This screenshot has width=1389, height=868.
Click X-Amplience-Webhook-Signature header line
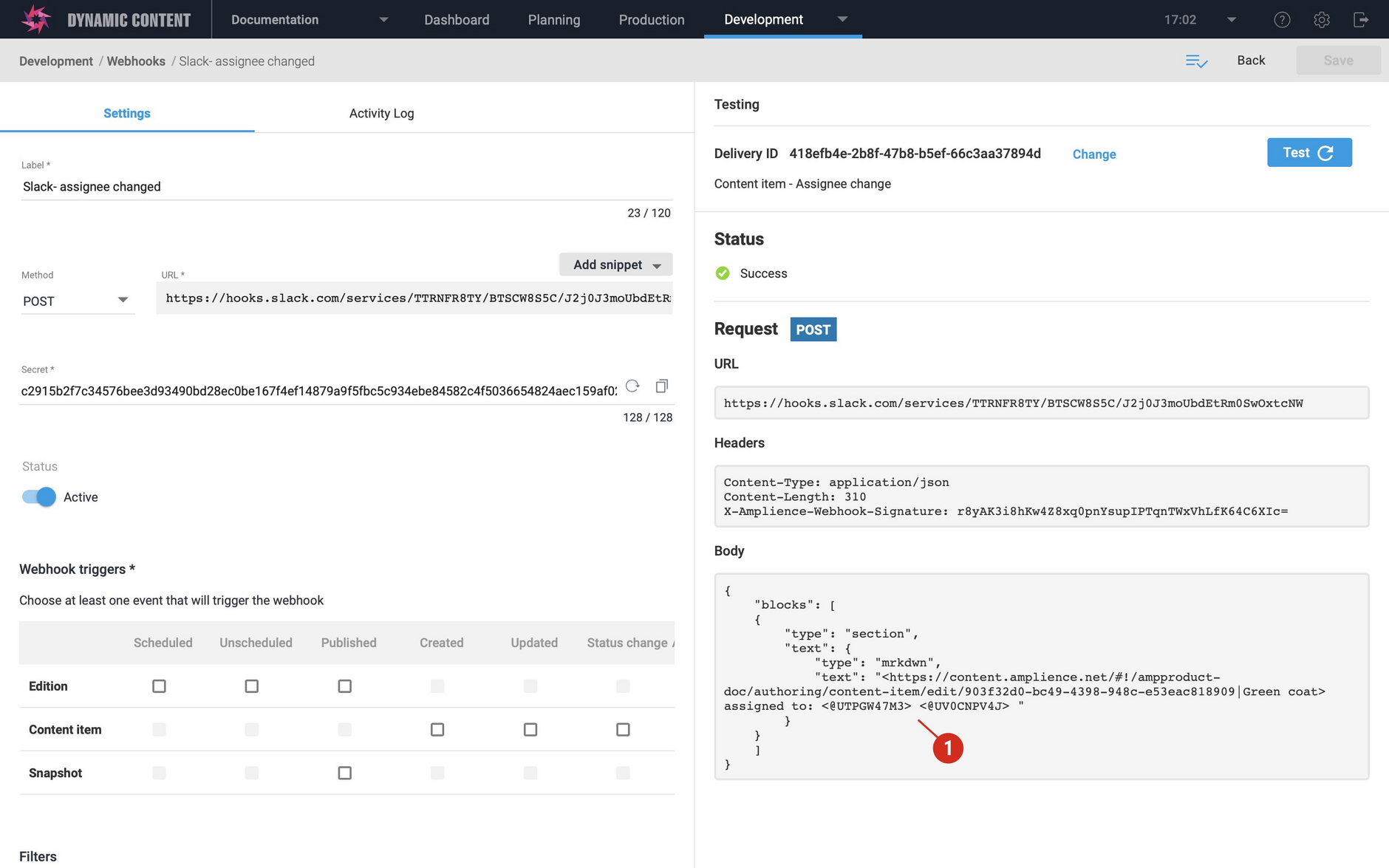pos(1006,511)
